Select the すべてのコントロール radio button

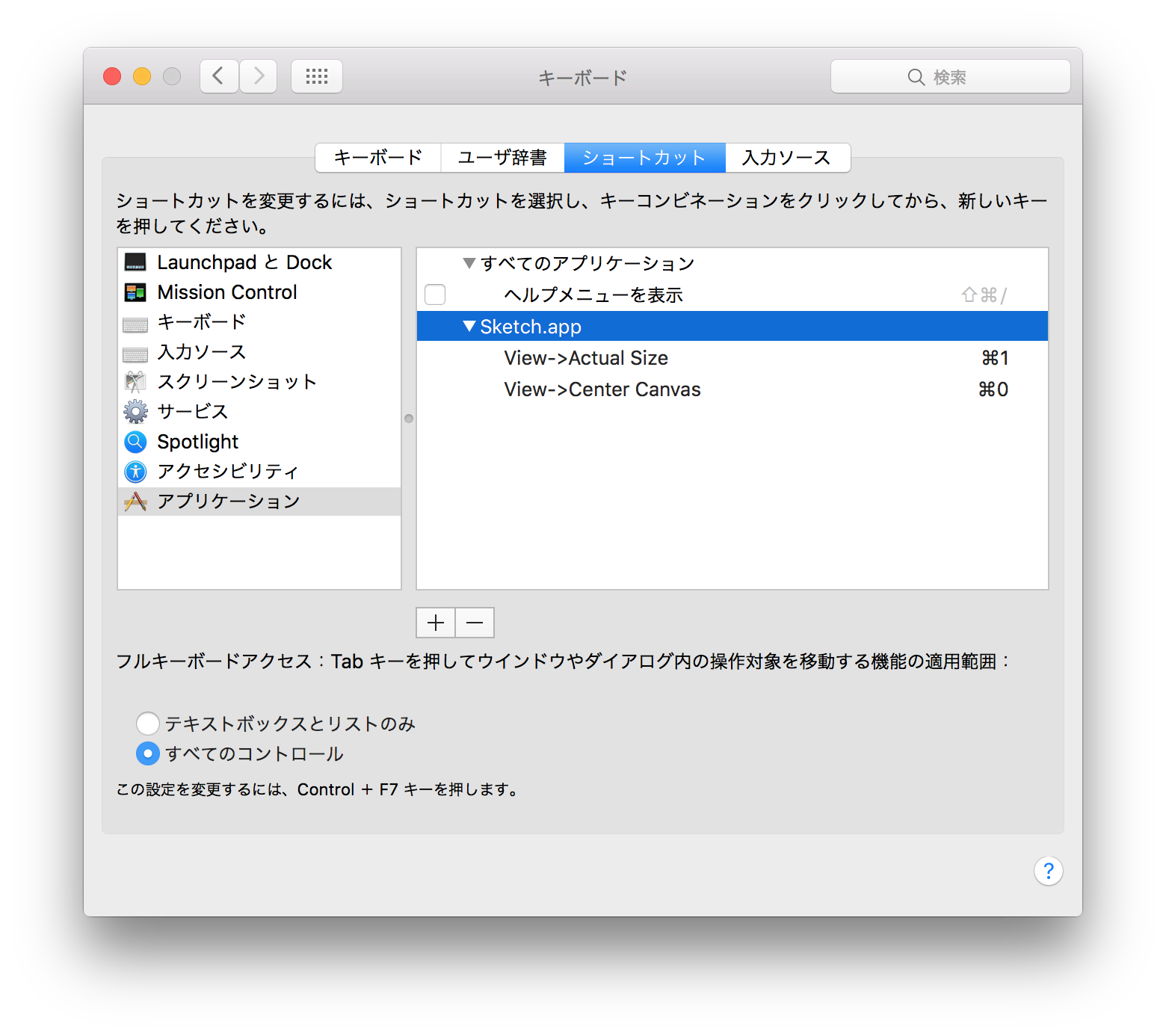click(x=148, y=753)
